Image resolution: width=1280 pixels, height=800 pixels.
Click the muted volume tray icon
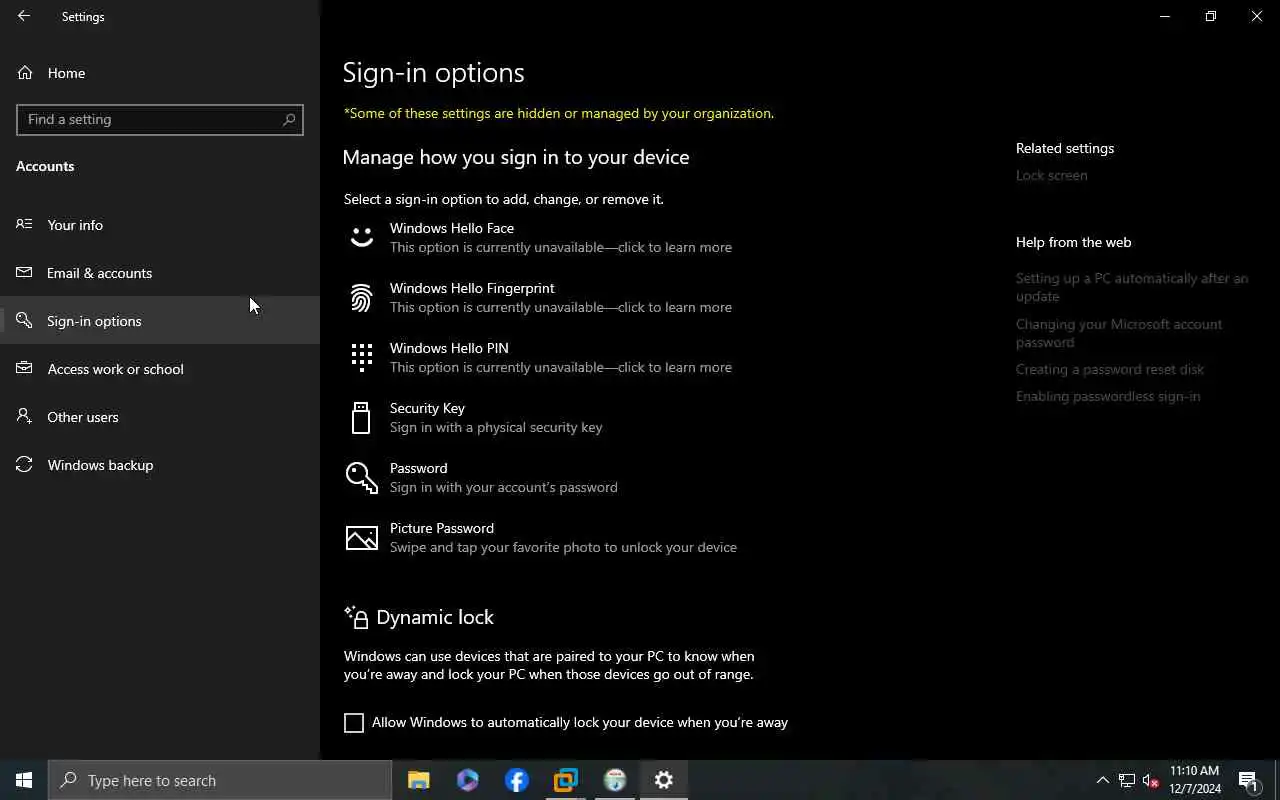point(1151,780)
